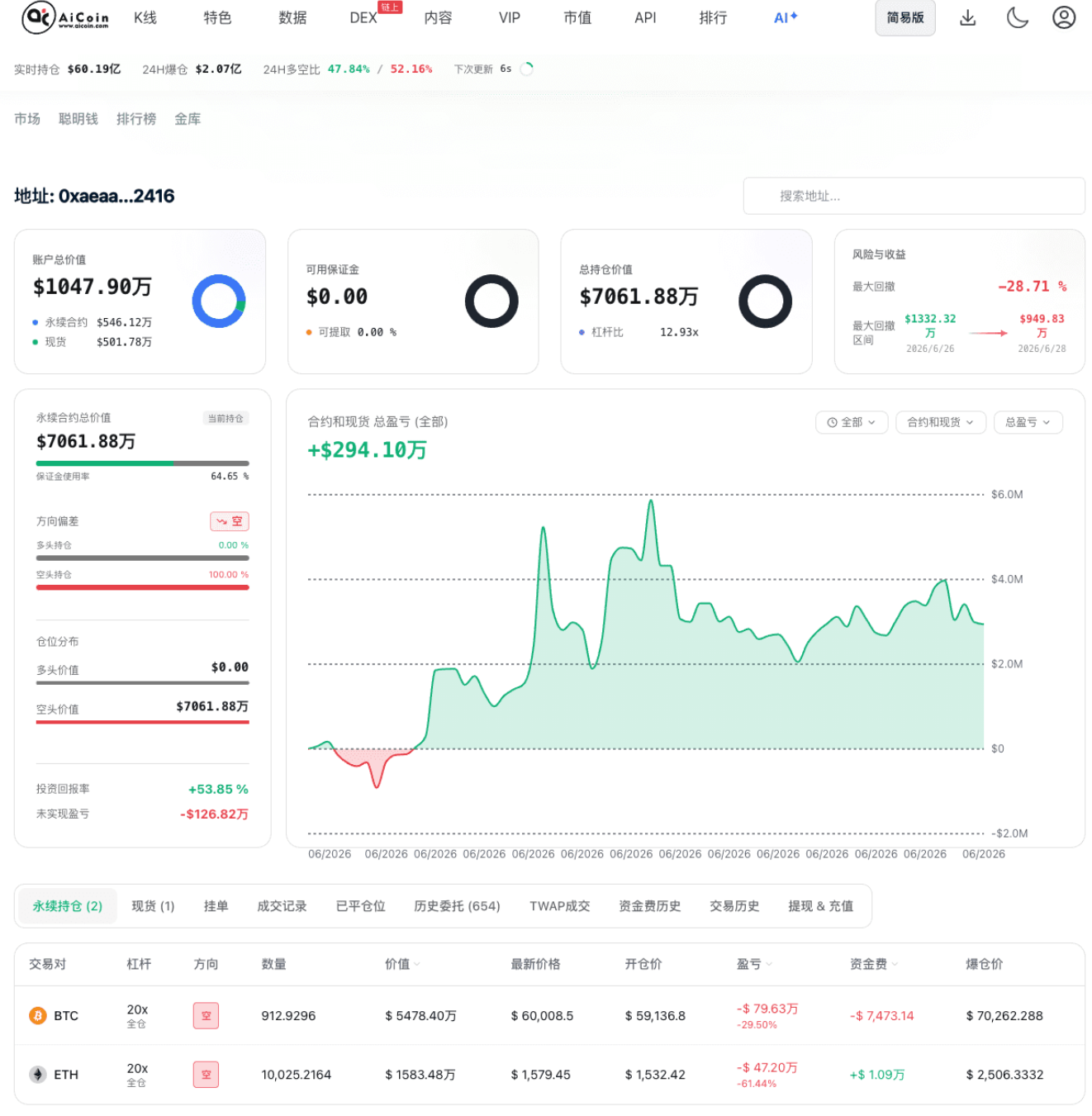The width and height of the screenshot is (1092, 1116).
Task: Toggle dark mode moon icon
Action: click(1017, 17)
